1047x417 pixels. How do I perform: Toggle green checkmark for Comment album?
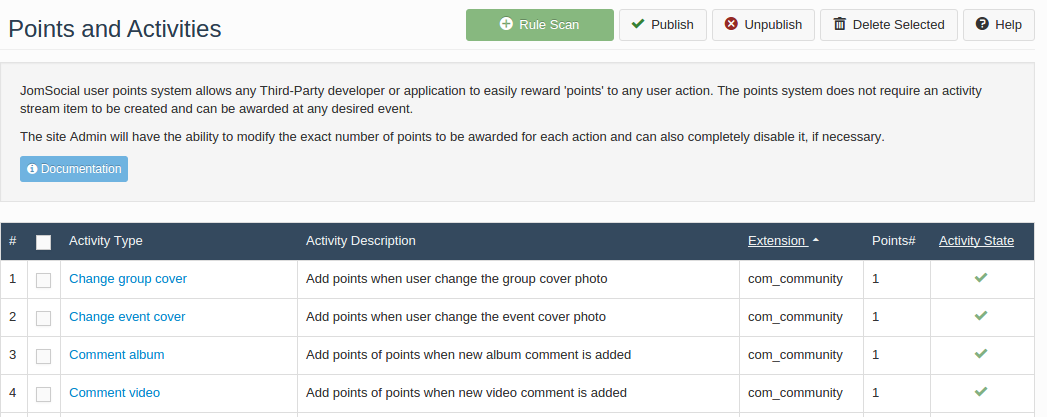coord(981,354)
